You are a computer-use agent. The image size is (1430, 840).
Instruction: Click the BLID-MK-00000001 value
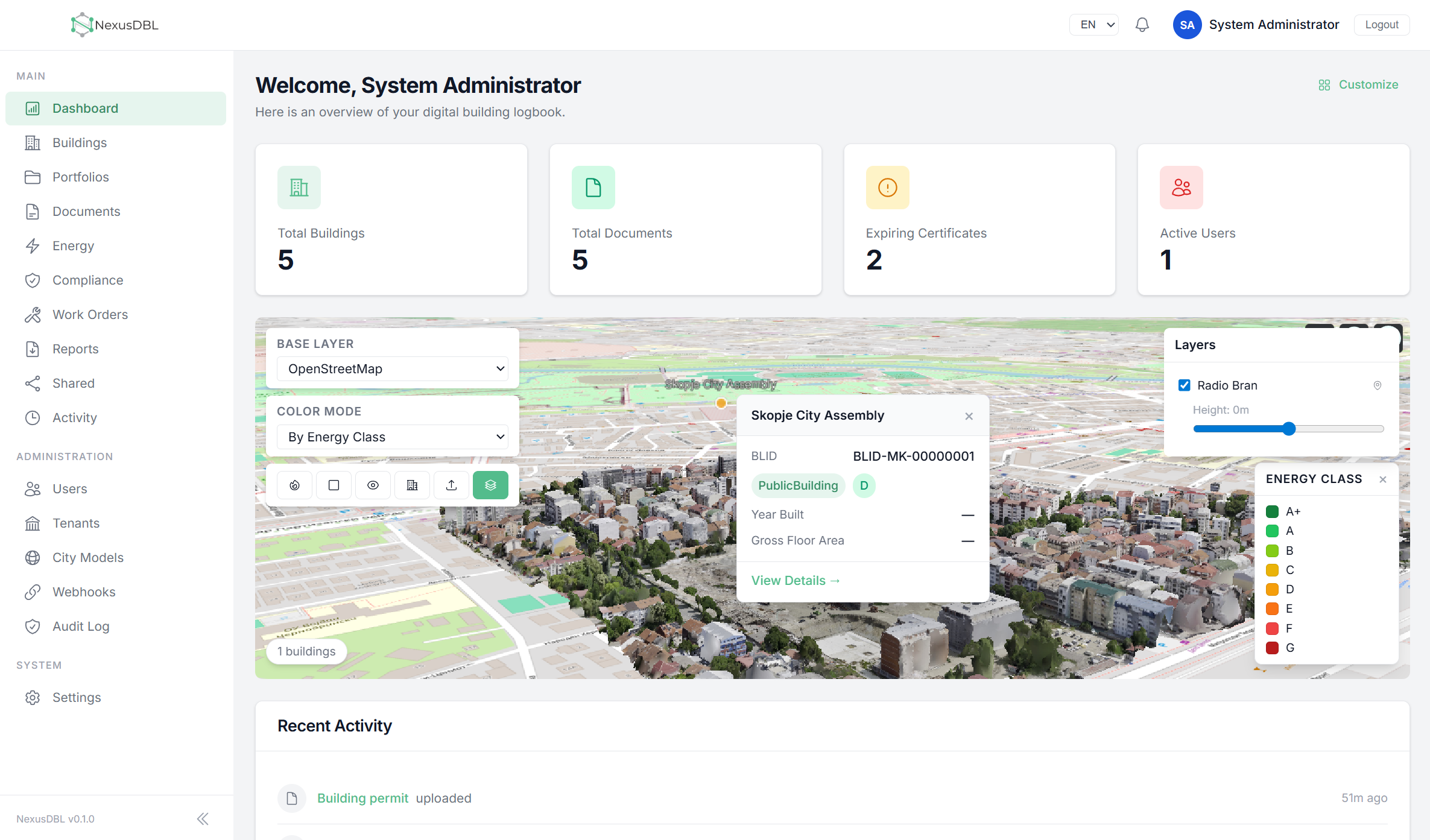(x=914, y=456)
